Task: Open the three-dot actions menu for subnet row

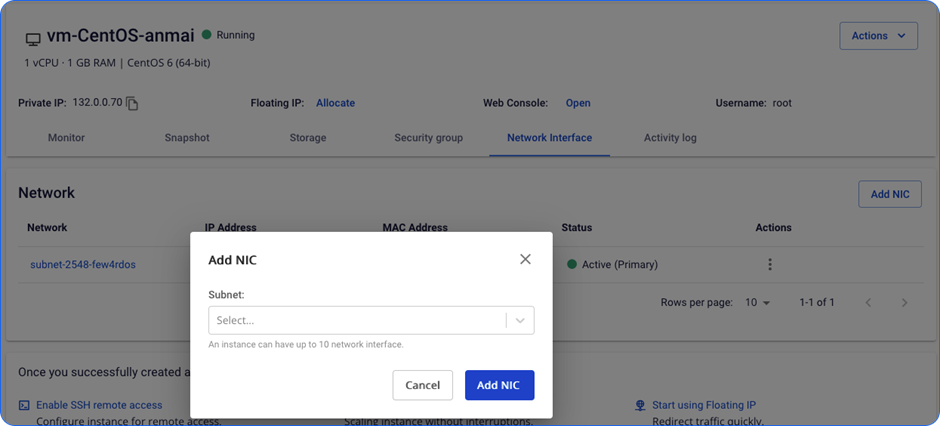Action: 770,265
